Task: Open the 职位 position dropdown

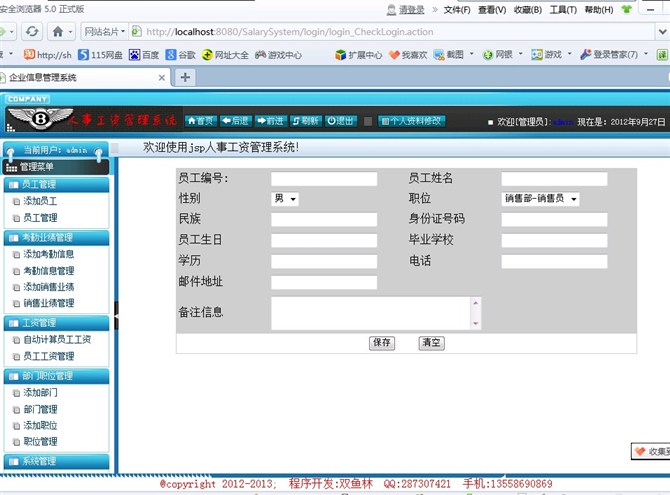Action: [540, 199]
